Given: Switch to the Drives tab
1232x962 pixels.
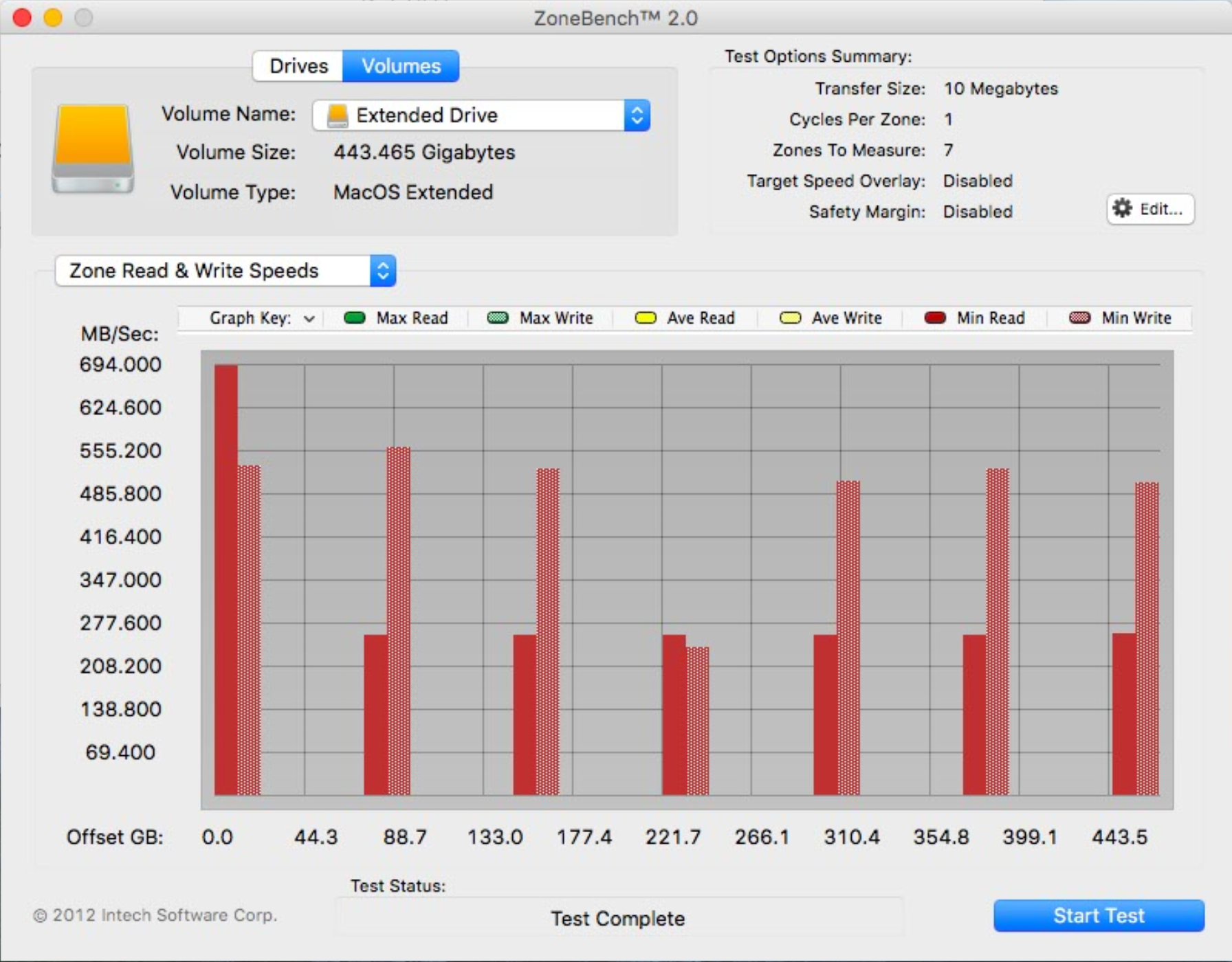Looking at the screenshot, I should (x=298, y=66).
